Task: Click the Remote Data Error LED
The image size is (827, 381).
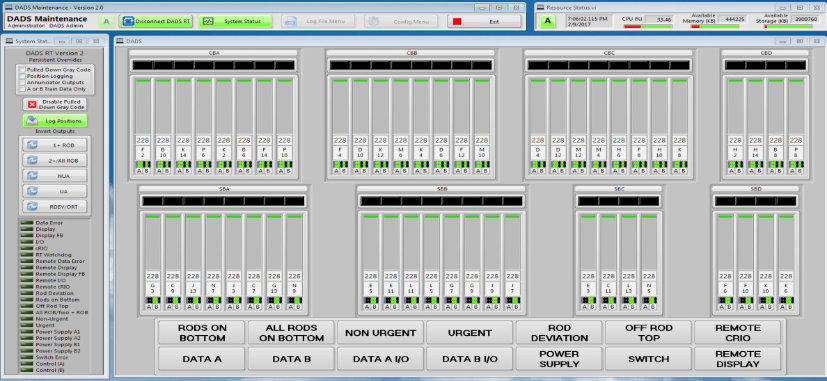Action: [26, 261]
